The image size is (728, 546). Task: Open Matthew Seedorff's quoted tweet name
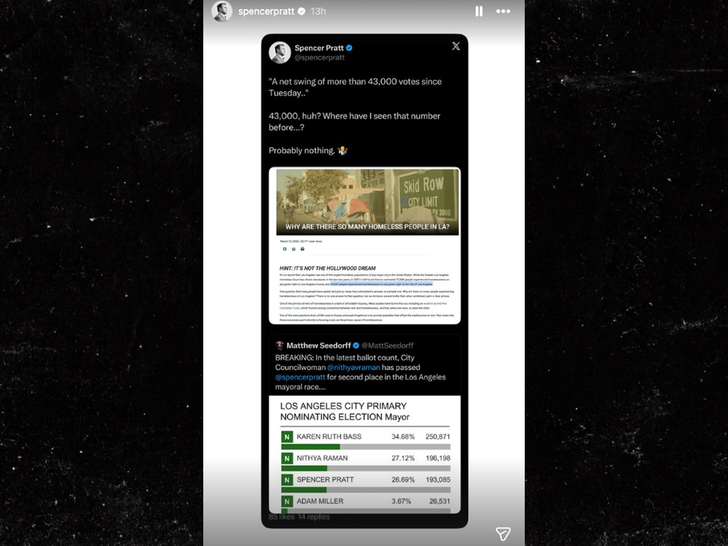[318, 345]
